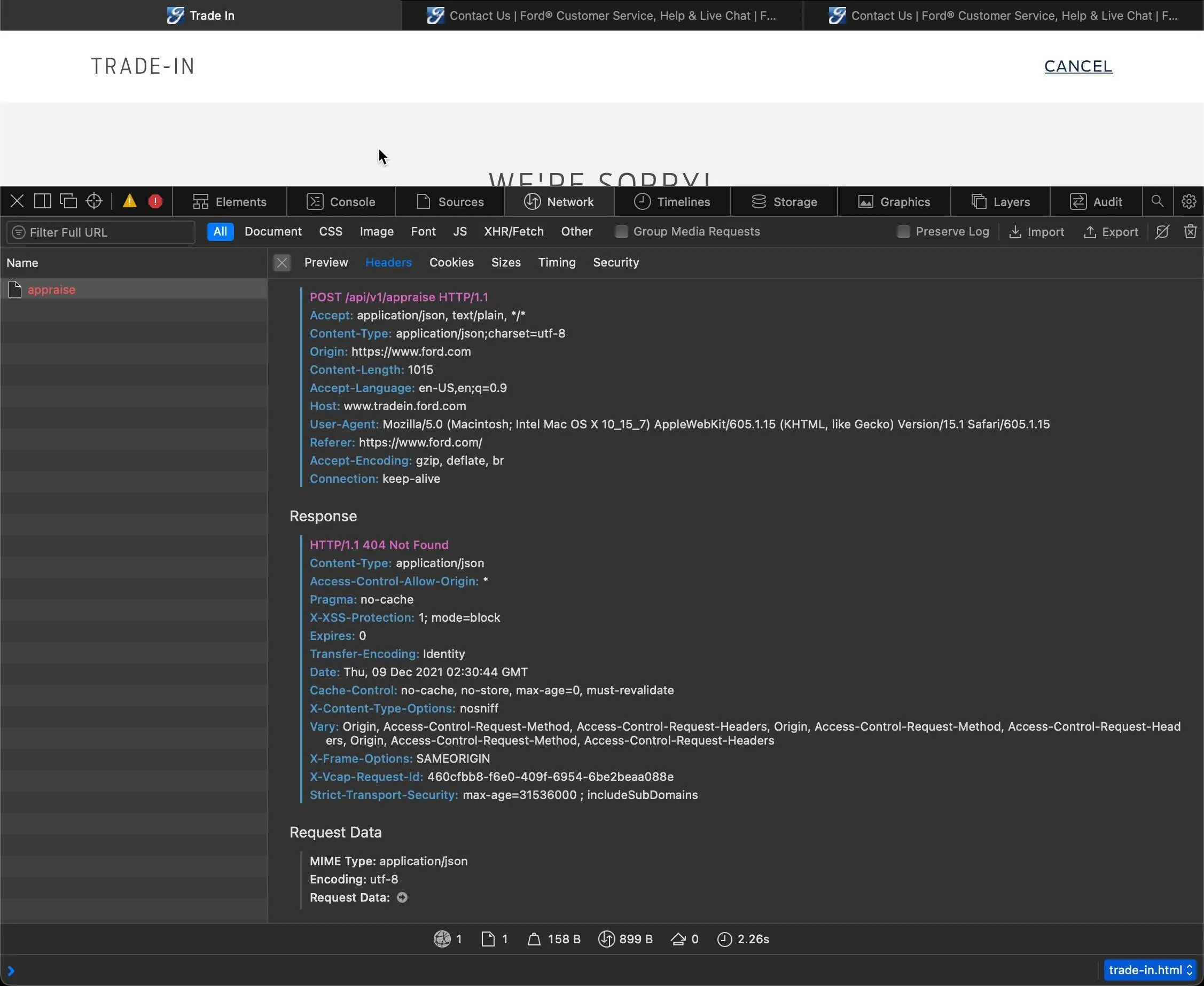The image size is (1204, 986).
Task: Click 899 B resource size statistic
Action: [x=626, y=939]
